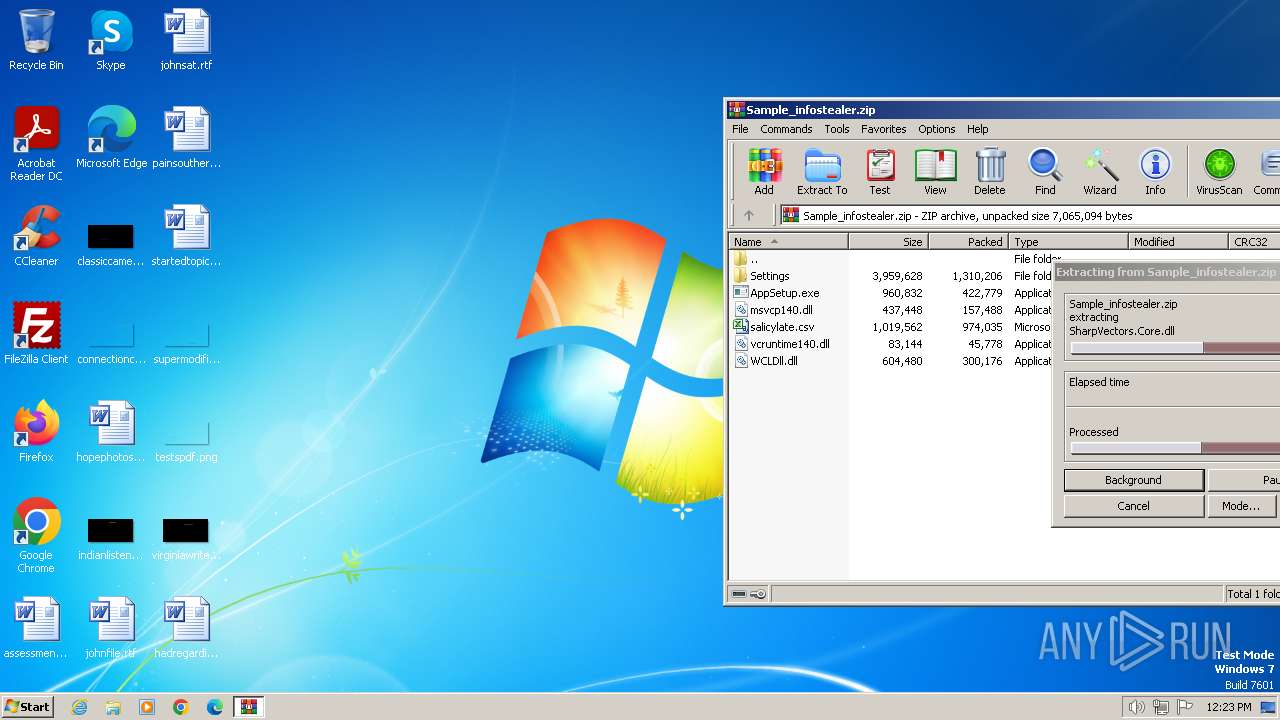
Task: Select FileZilla Client desktop shortcut
Action: [x=36, y=334]
